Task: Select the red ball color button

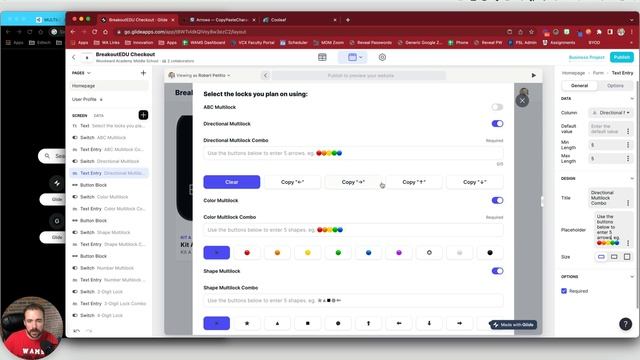Action: coord(247,253)
